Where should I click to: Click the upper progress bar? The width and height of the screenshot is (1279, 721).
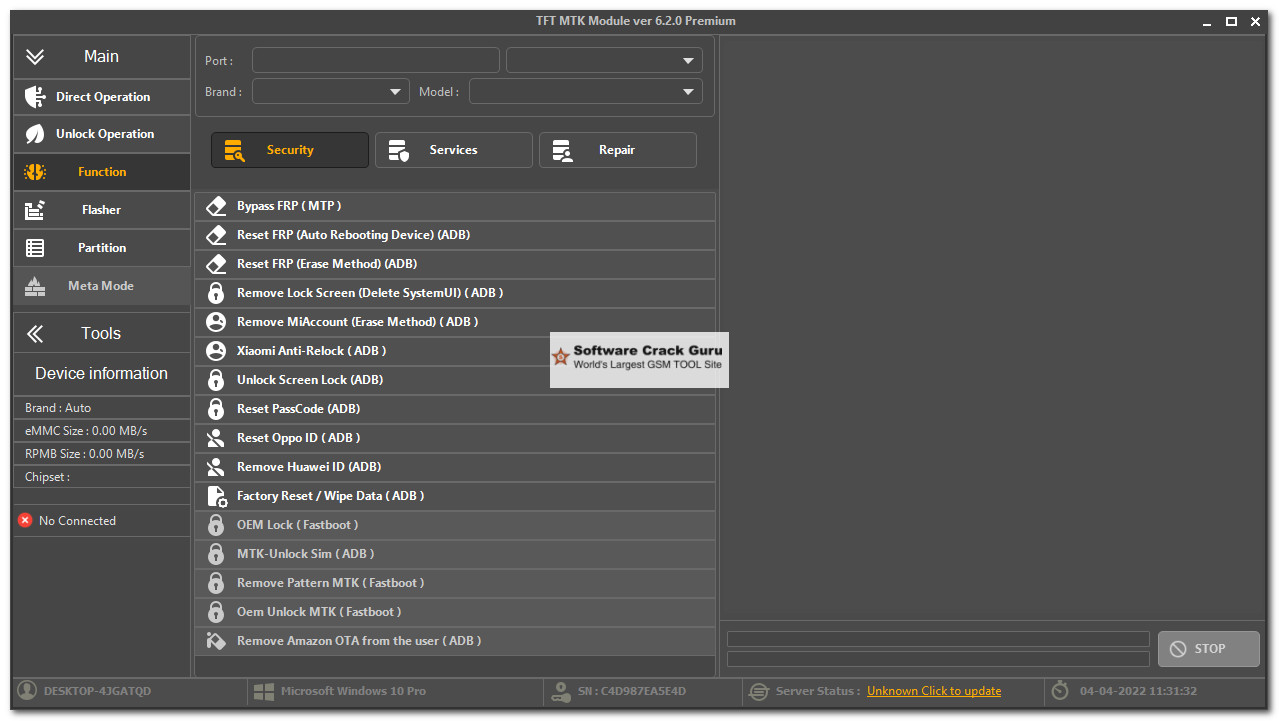(x=938, y=639)
